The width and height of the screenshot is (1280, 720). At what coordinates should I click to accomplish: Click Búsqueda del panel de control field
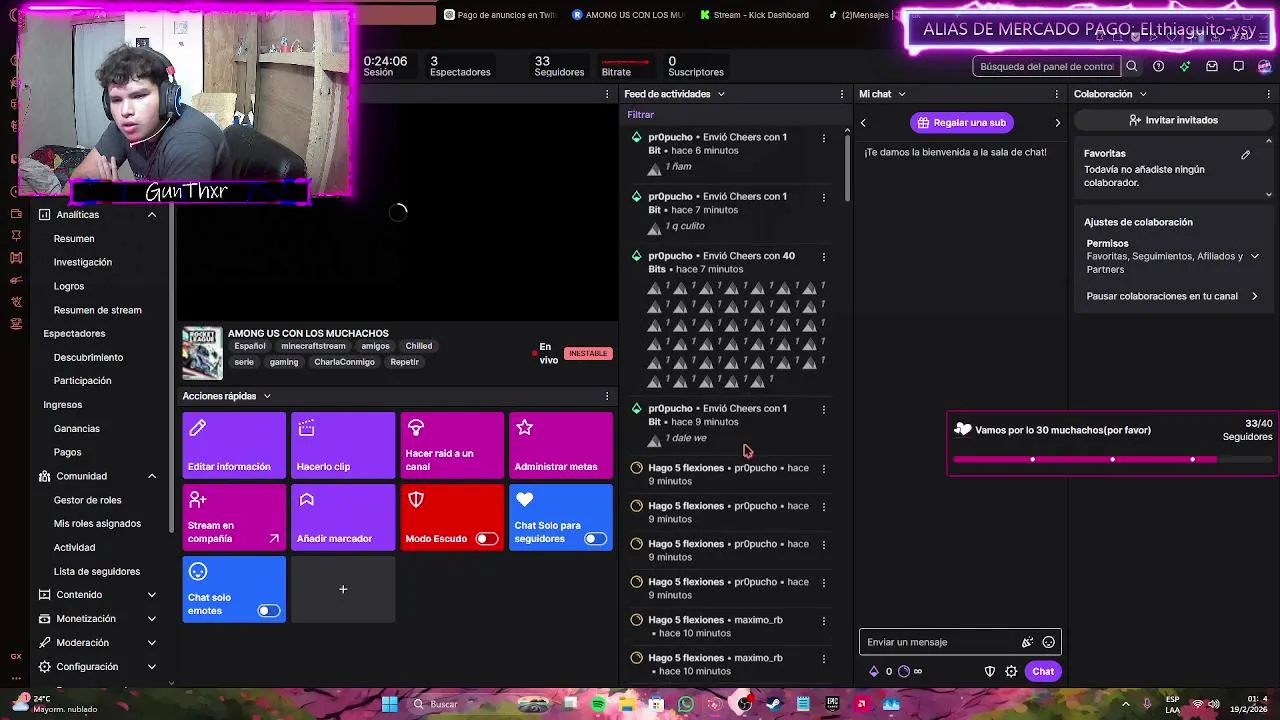(1047, 66)
